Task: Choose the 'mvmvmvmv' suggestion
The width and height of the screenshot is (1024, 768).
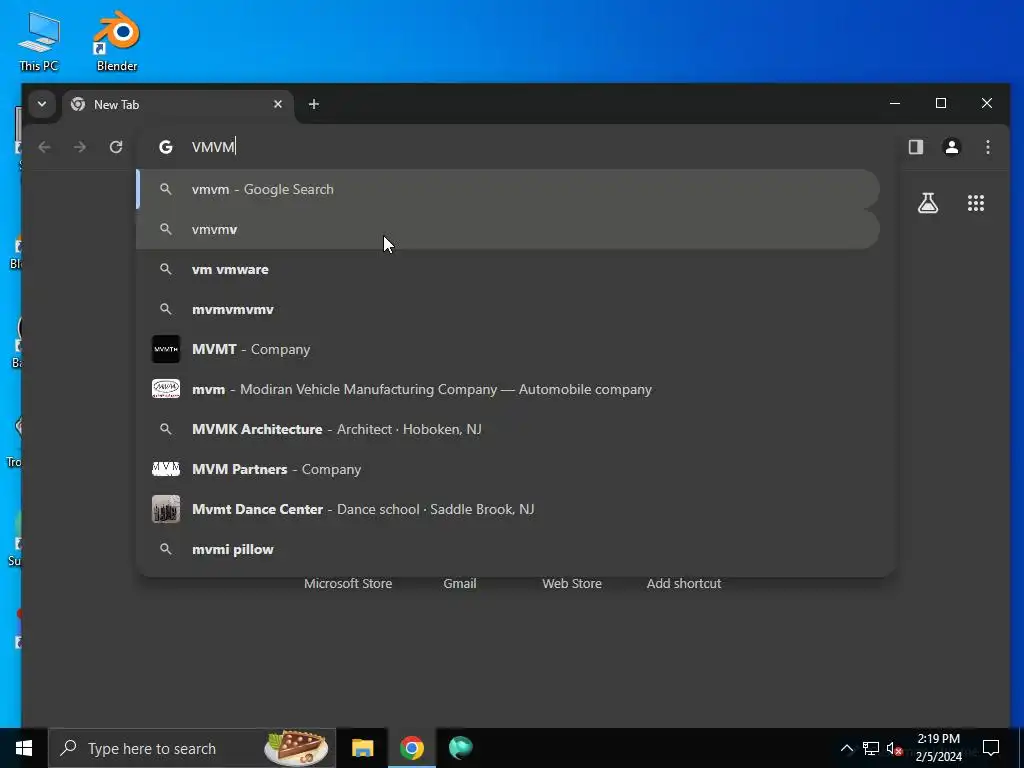Action: (508, 309)
